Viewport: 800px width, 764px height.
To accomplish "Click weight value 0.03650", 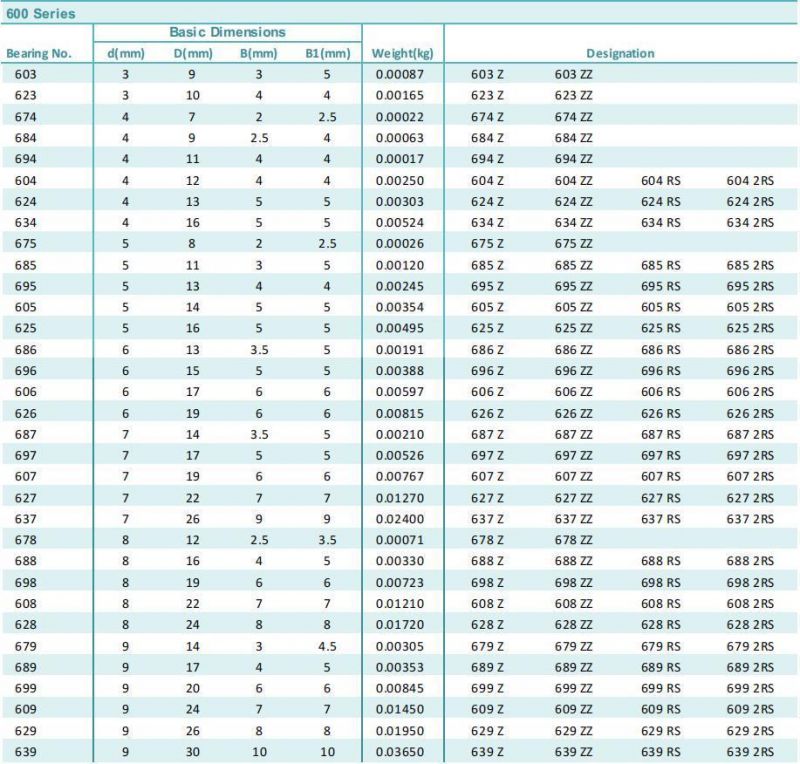I will tap(400, 752).
